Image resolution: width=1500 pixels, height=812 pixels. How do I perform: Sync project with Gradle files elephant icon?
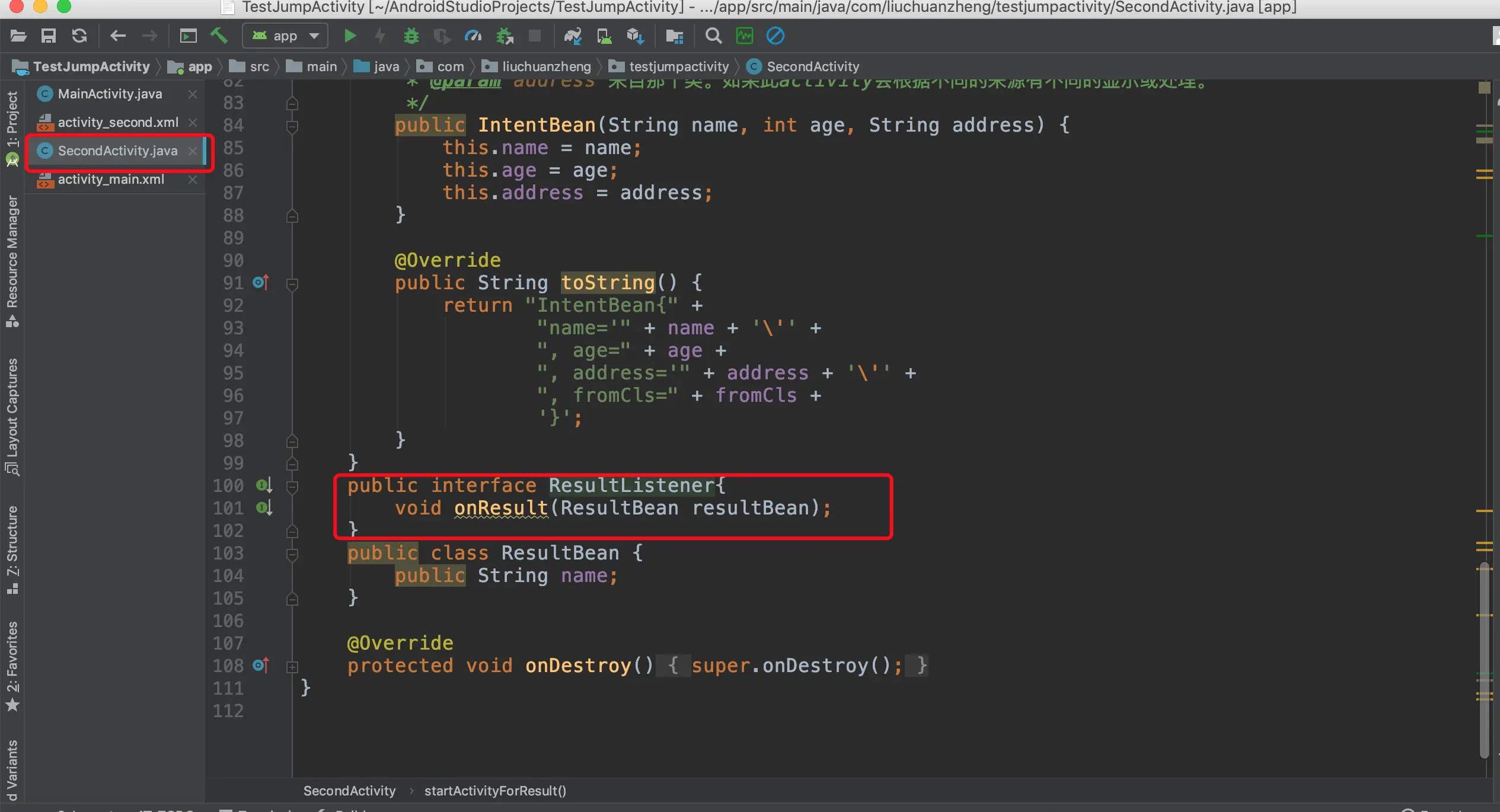[x=572, y=36]
